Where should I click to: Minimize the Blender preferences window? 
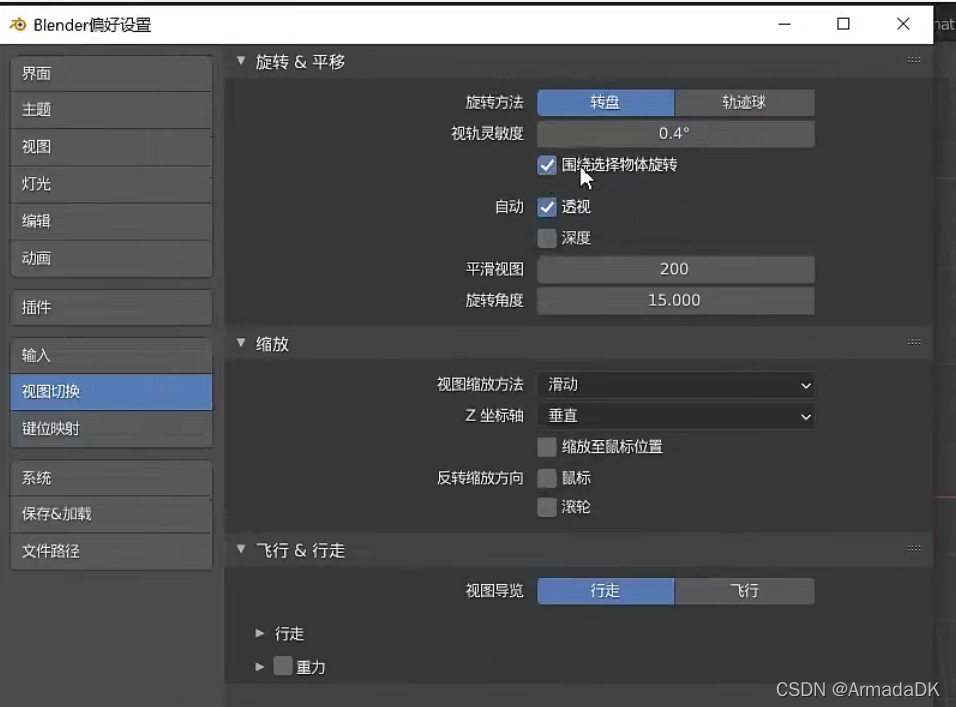(x=785, y=24)
